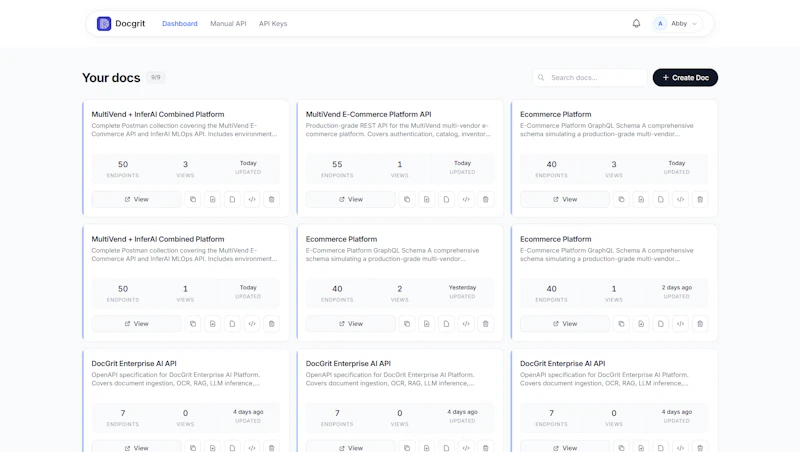Screen dimensions: 800x452
Task: Click the 'Your docs' heading
Action: click(x=111, y=78)
